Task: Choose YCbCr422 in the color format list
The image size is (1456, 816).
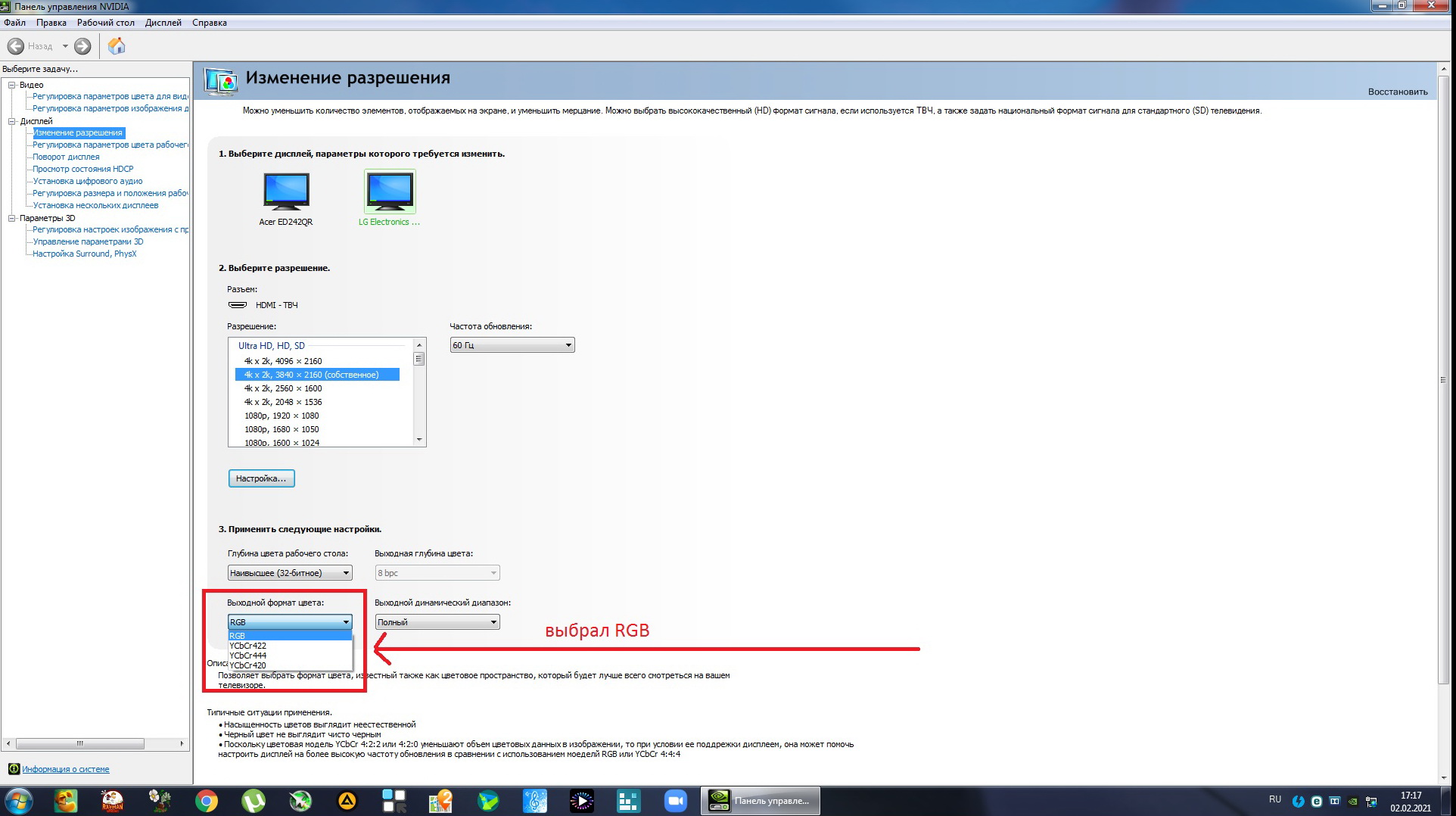Action: pyautogui.click(x=248, y=646)
